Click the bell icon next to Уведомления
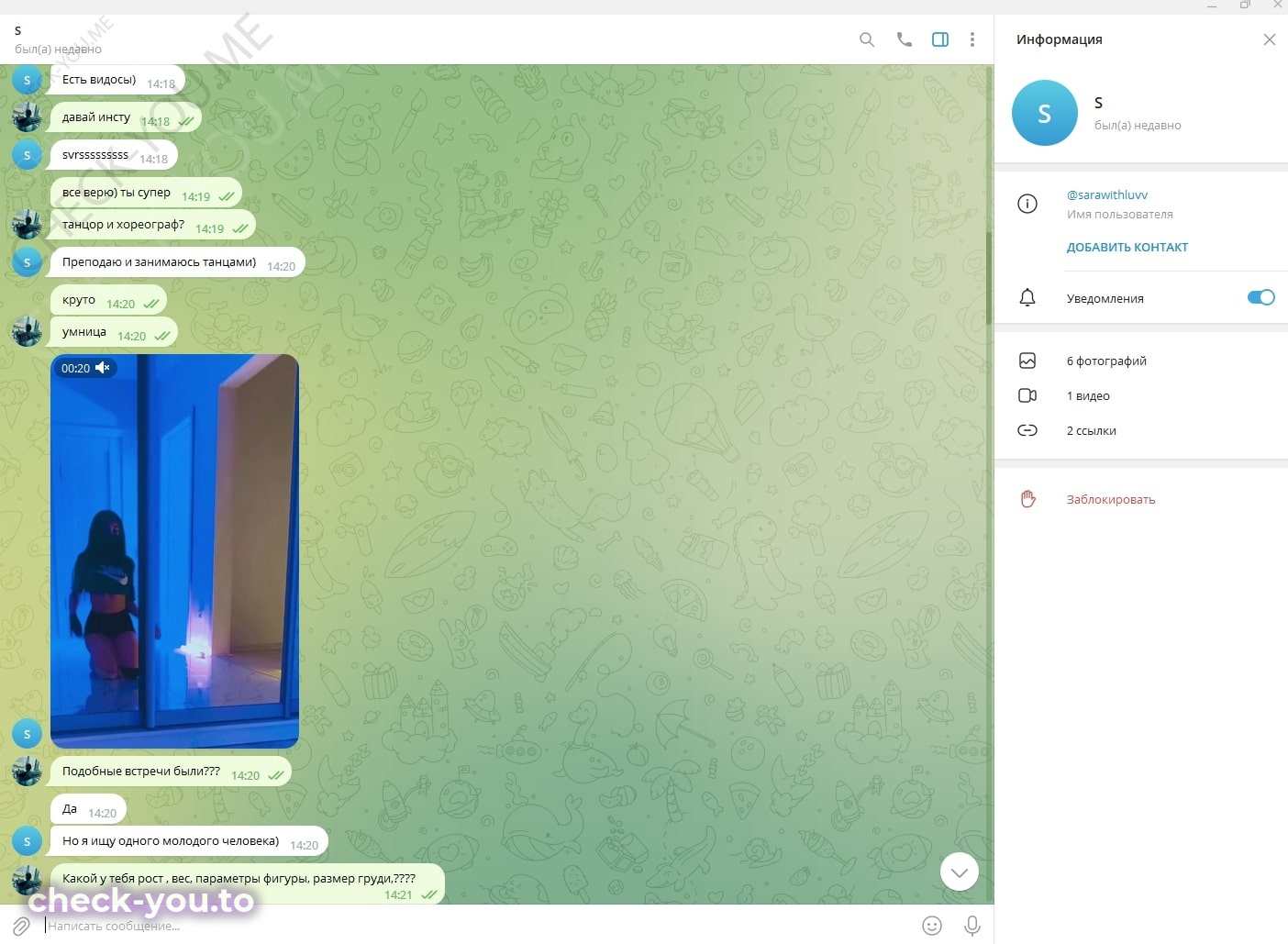Viewport: 1288px width, 944px height. coord(1027,297)
